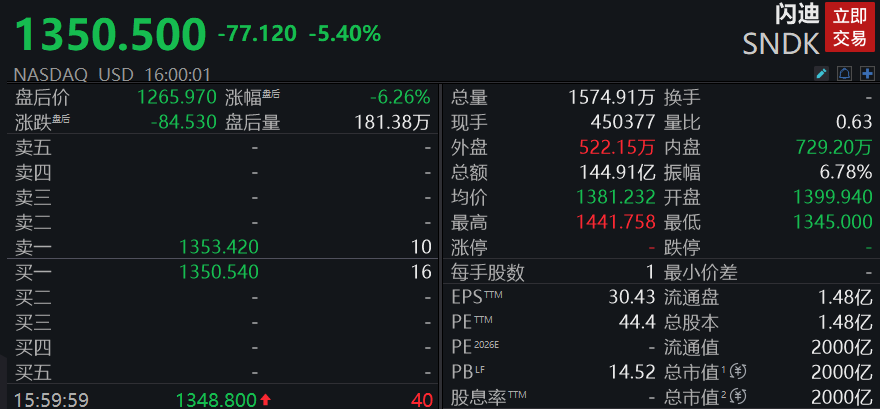
Task: Click the latest trade row at 15:59:59
Action: pyautogui.click(x=223, y=399)
